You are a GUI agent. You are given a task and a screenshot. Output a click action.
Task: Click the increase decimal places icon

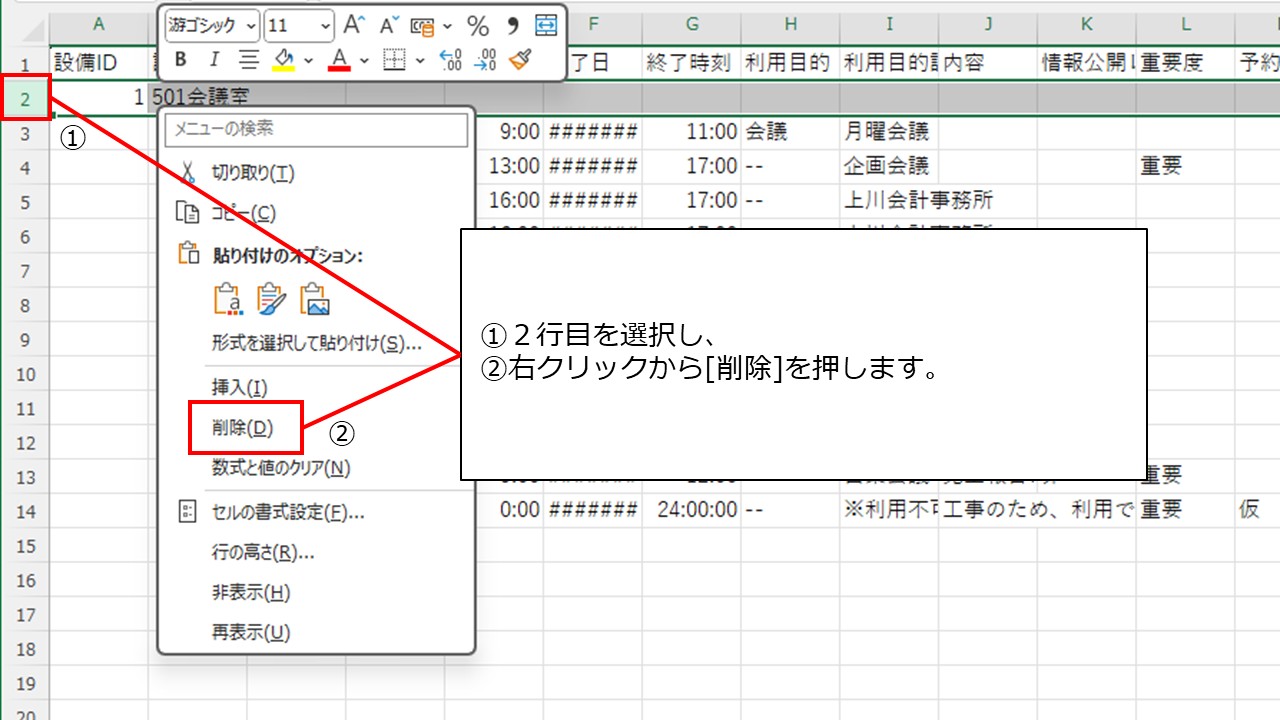pos(451,60)
